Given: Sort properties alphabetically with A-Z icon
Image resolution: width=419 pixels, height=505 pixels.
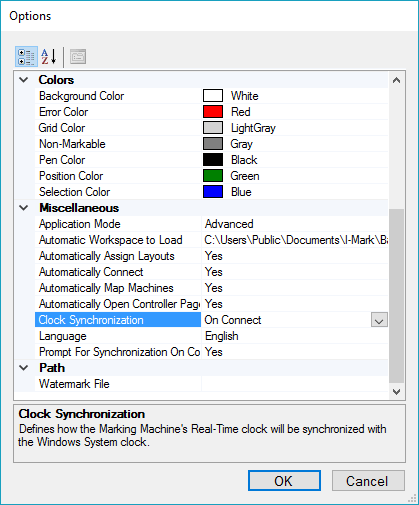Looking at the screenshot, I should click(49, 56).
